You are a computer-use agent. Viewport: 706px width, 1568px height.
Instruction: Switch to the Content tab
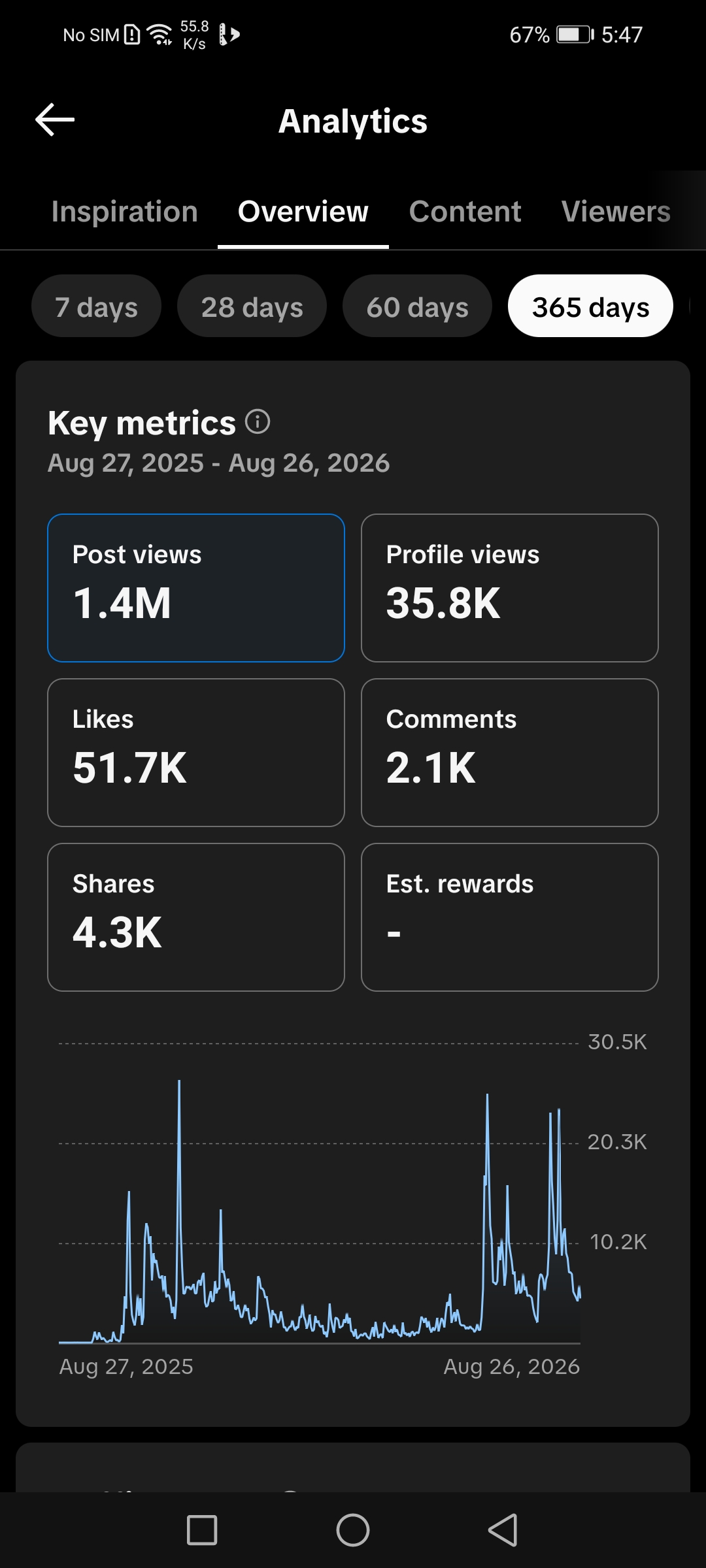tap(465, 212)
